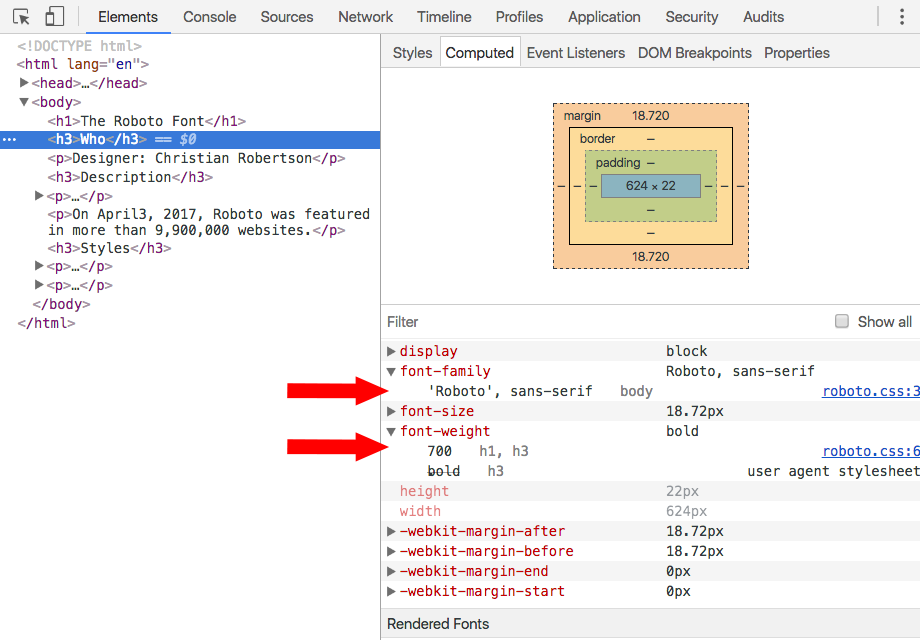Open the Sources panel tab
Image resolution: width=920 pixels, height=640 pixels.
[287, 17]
